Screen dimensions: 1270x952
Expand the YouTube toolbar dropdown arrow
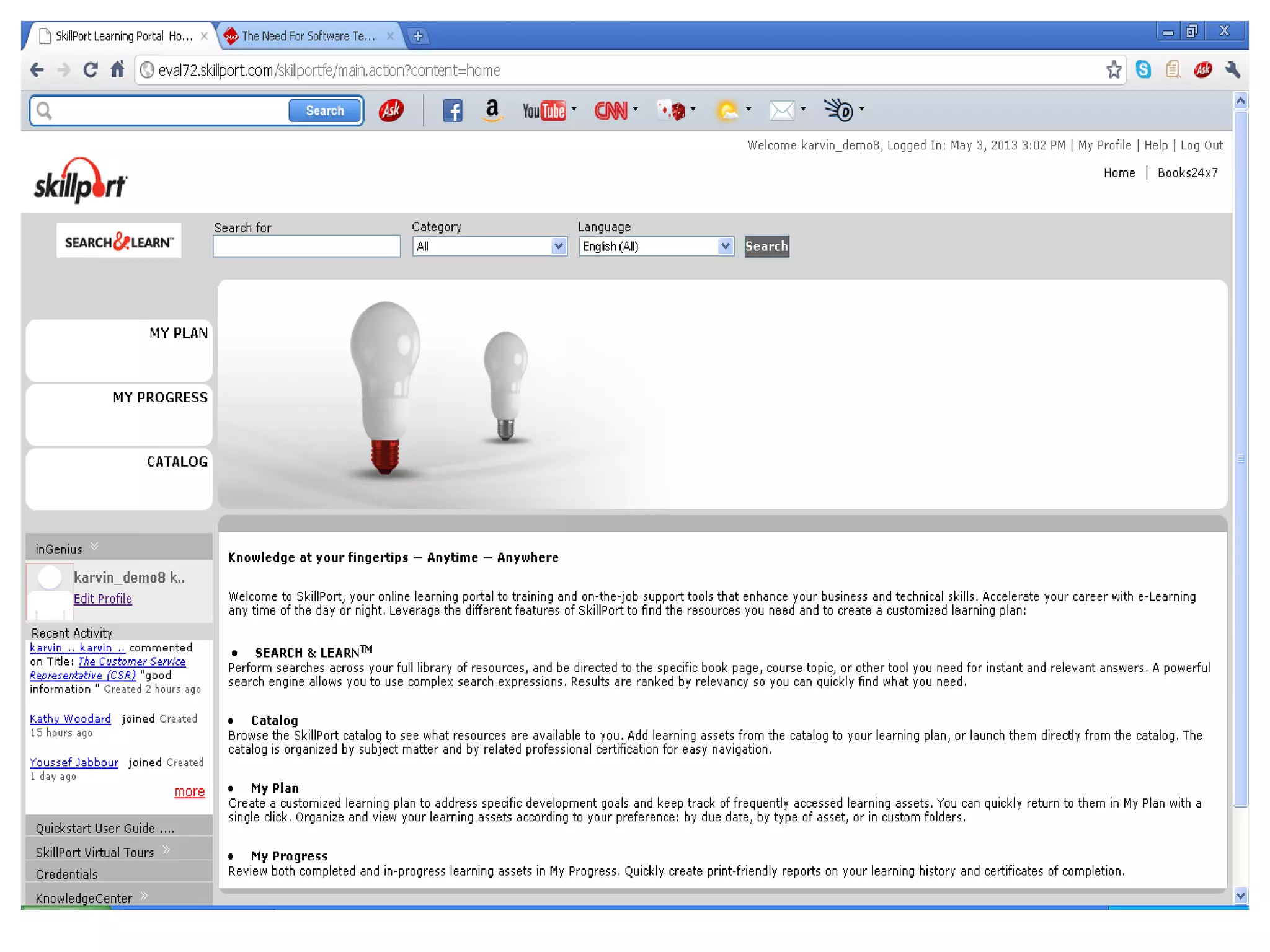574,110
